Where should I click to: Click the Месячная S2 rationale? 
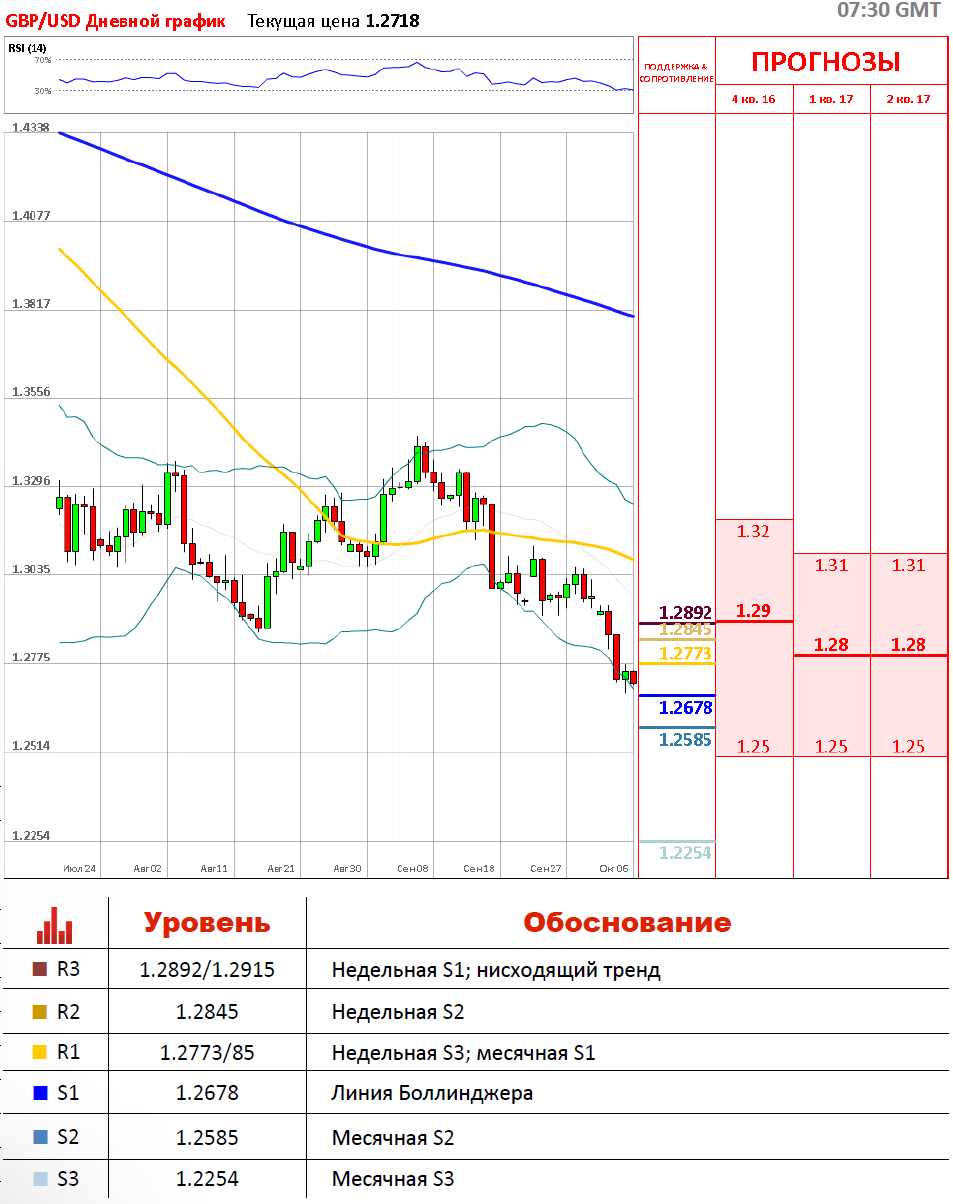(393, 1137)
